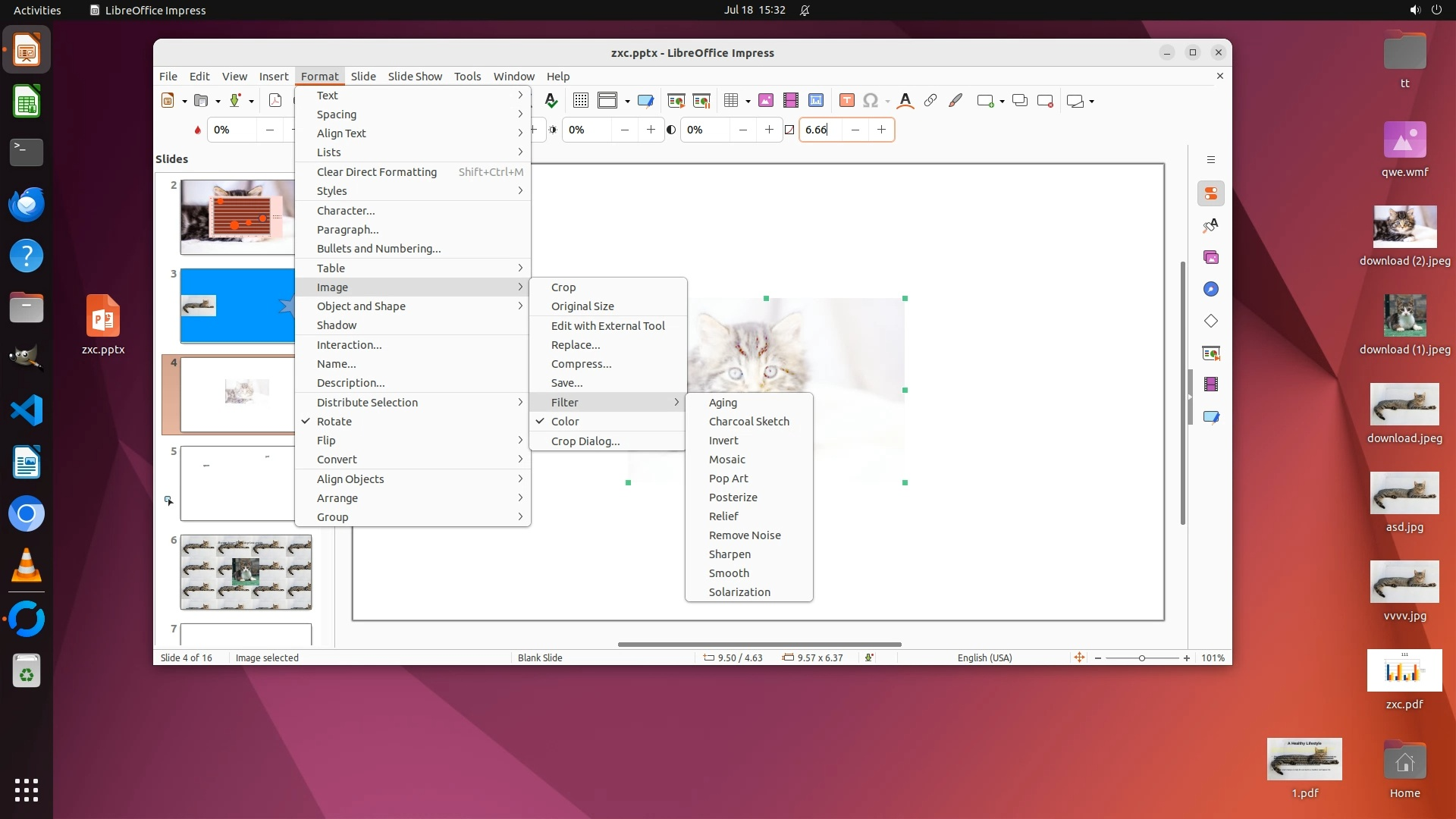Toggle the Display Grid icon
The height and width of the screenshot is (819, 1456).
[x=581, y=101]
